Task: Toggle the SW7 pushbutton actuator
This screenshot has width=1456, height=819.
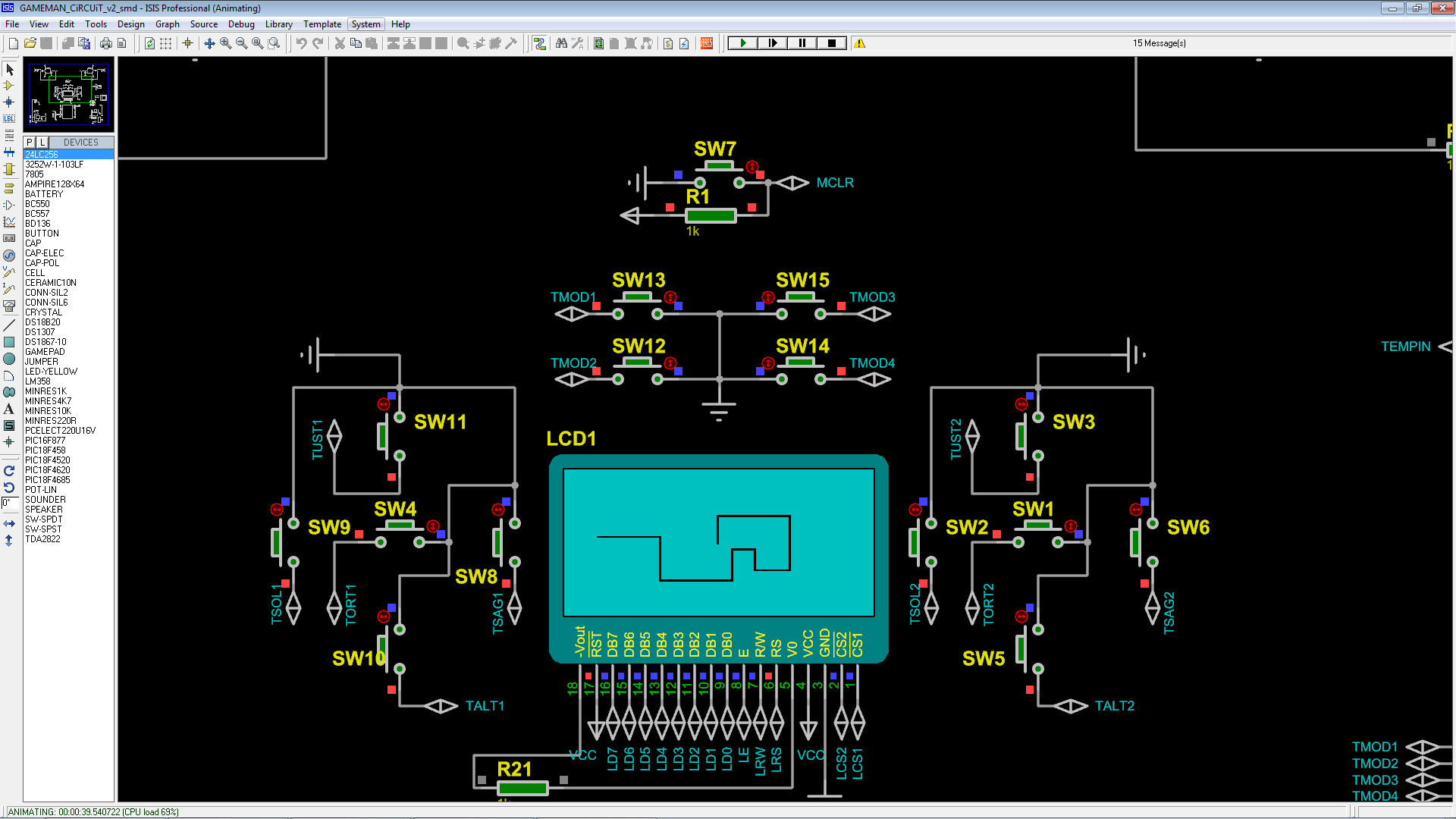Action: tap(752, 166)
